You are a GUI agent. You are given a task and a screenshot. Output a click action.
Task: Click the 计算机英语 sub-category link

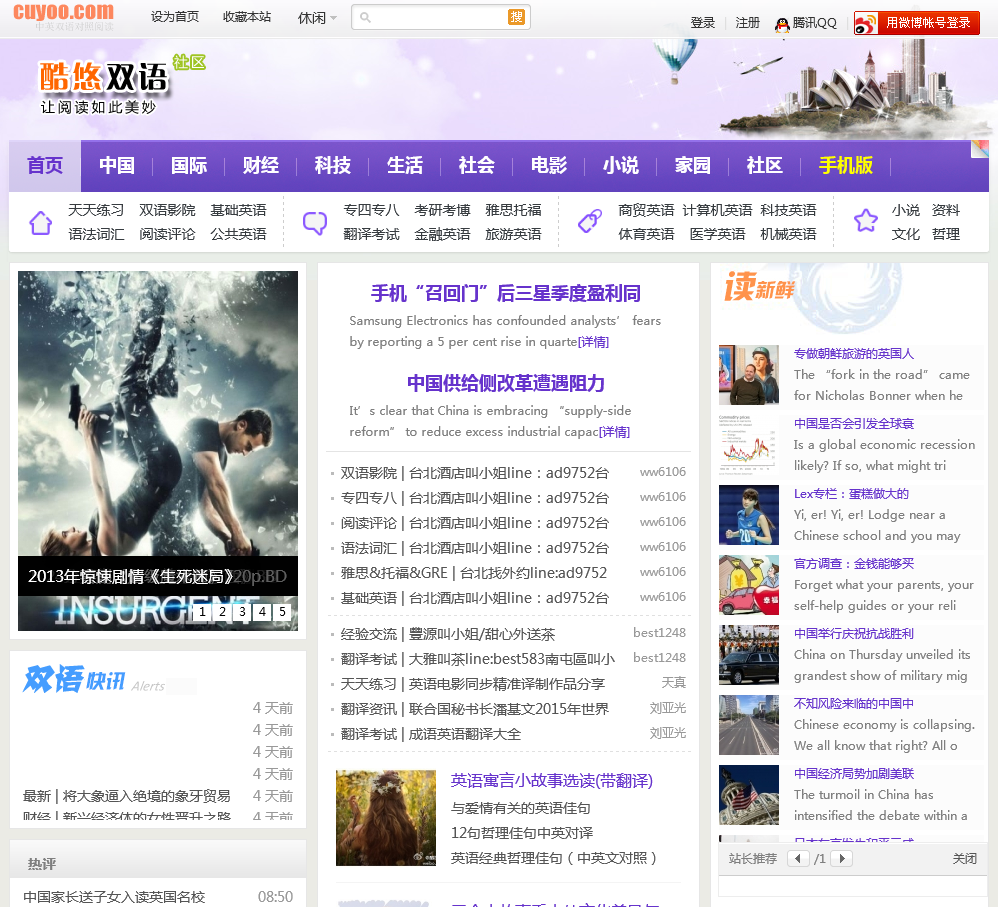(x=717, y=210)
